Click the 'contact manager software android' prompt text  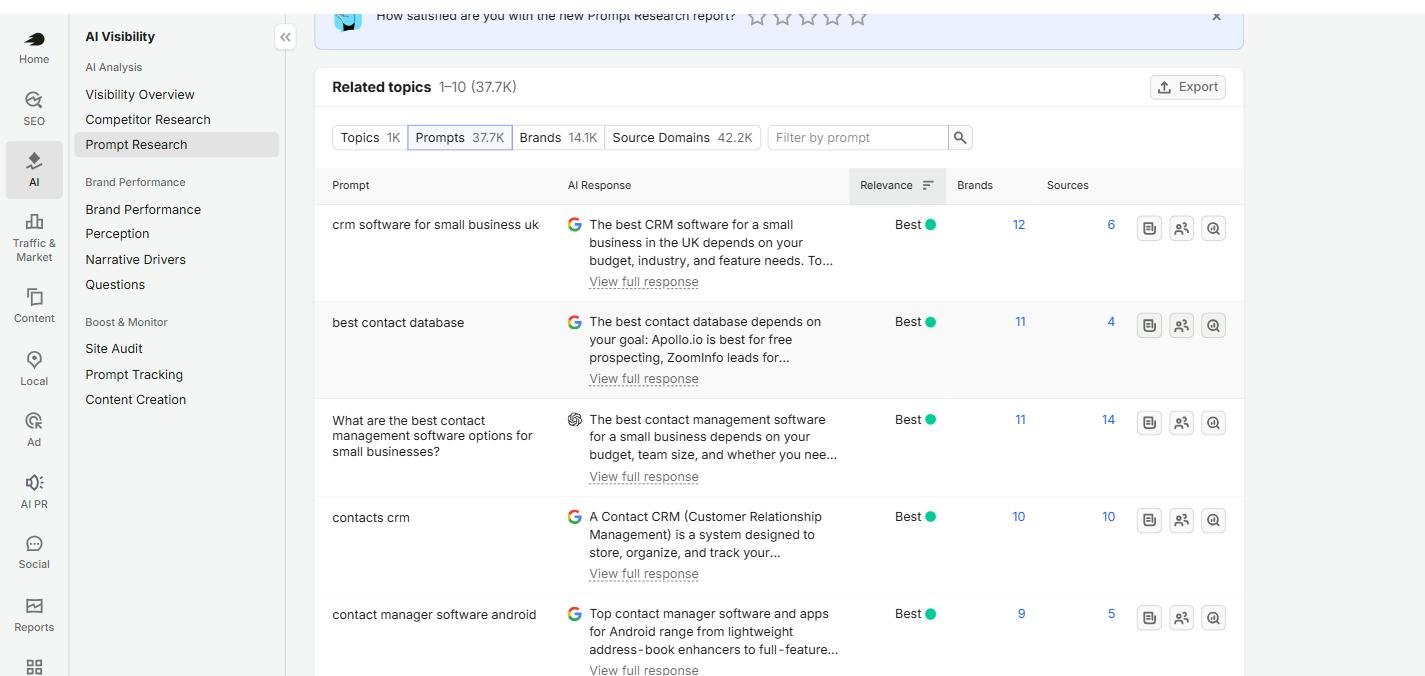click(x=434, y=615)
